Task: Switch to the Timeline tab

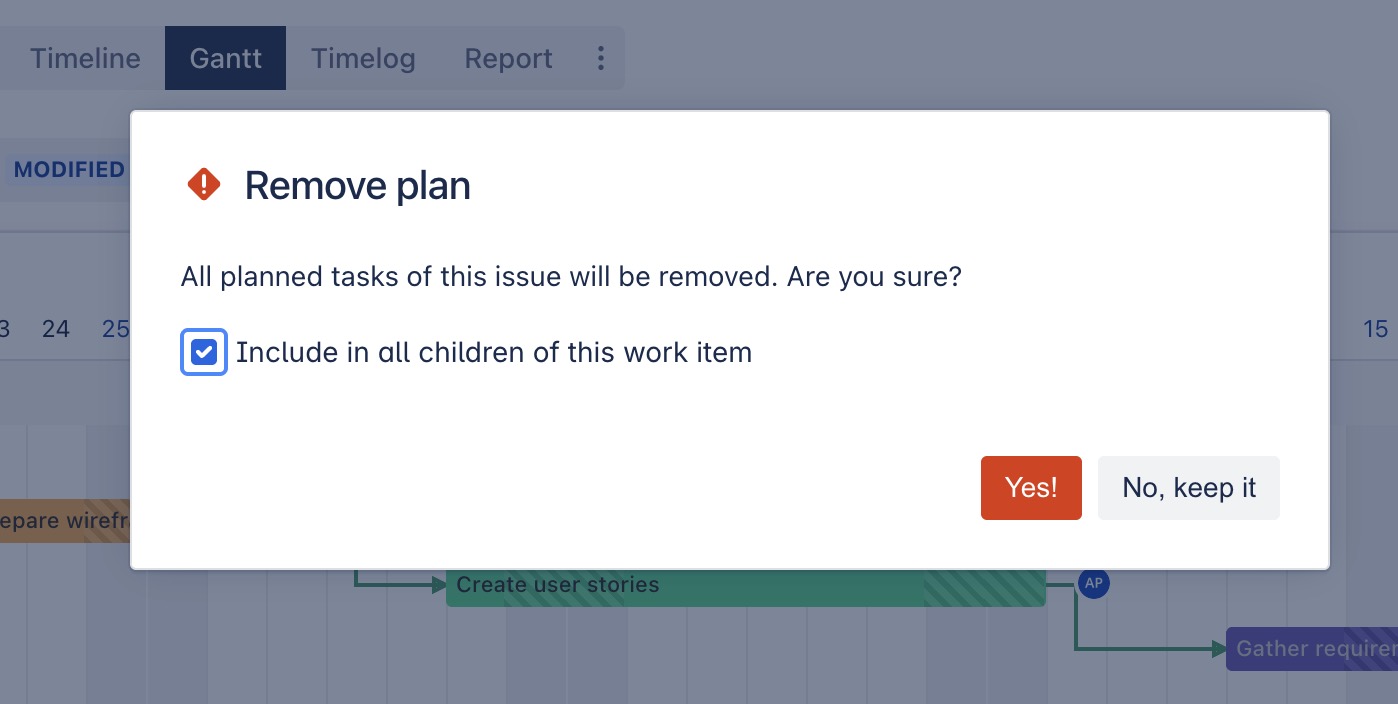Action: click(85, 58)
